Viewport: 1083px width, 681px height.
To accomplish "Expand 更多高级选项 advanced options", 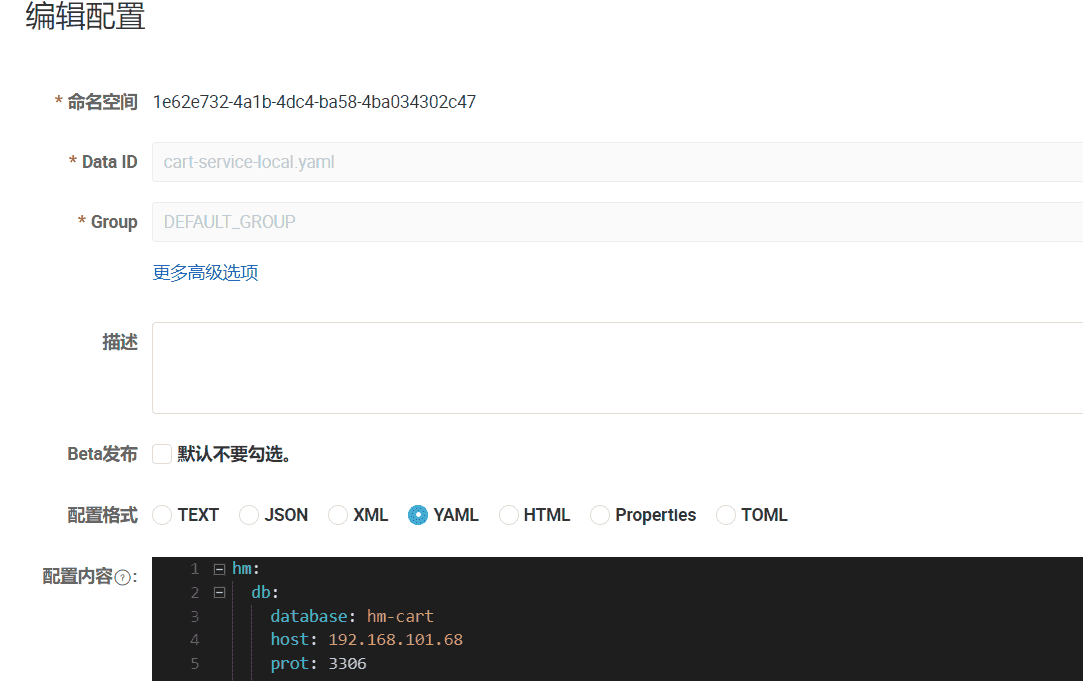I will [205, 273].
